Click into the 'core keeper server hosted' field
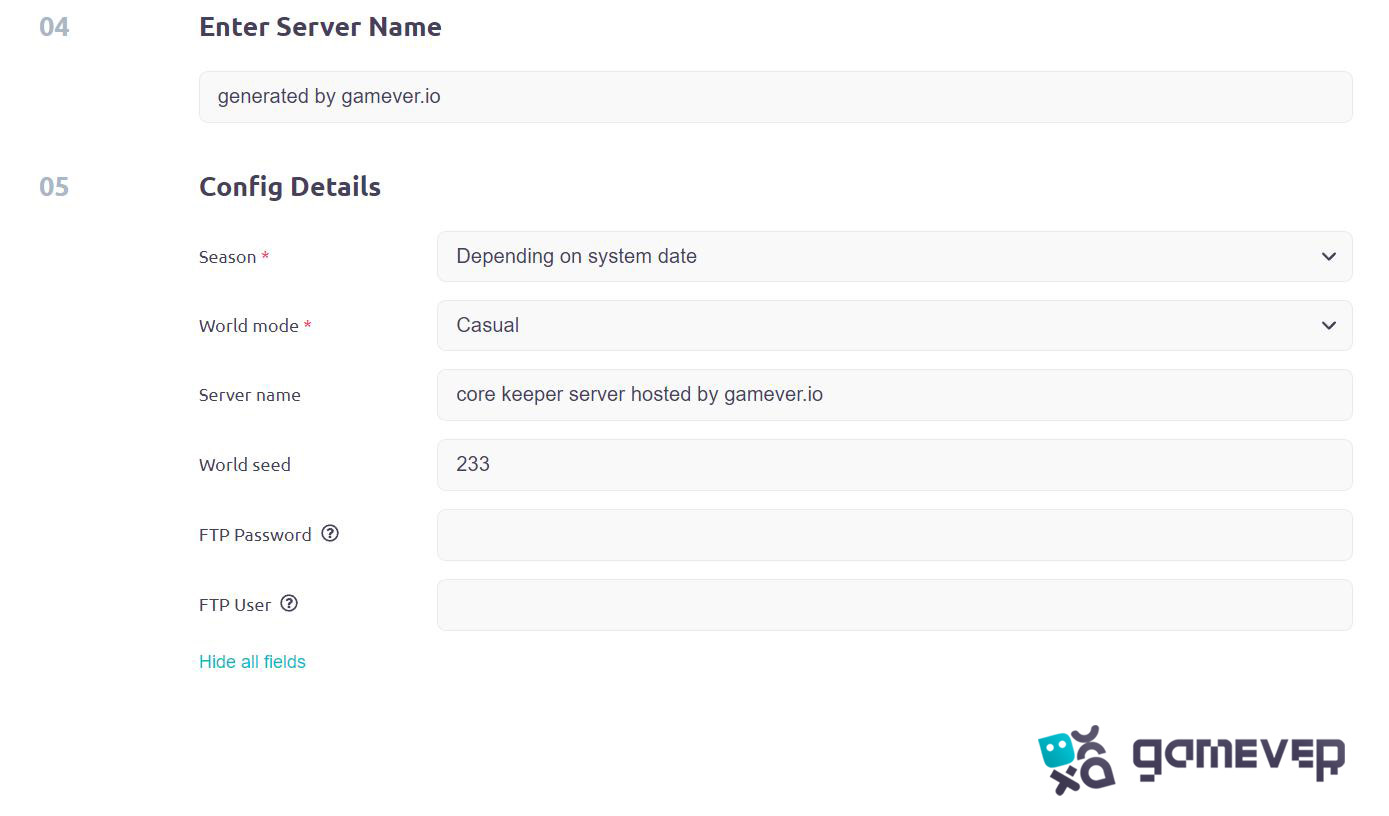This screenshot has width=1389, height=816. pyautogui.click(x=894, y=395)
